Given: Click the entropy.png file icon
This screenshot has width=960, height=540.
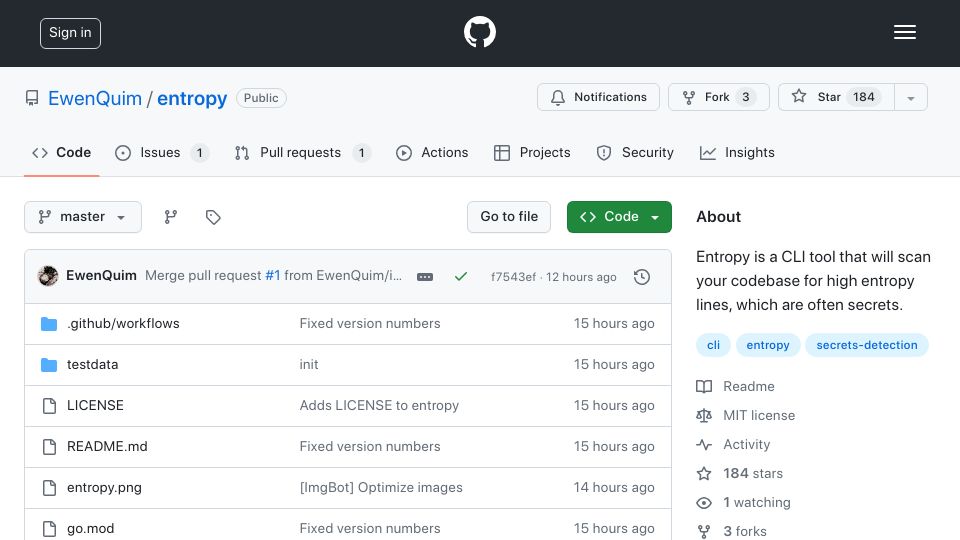Looking at the screenshot, I should [49, 488].
